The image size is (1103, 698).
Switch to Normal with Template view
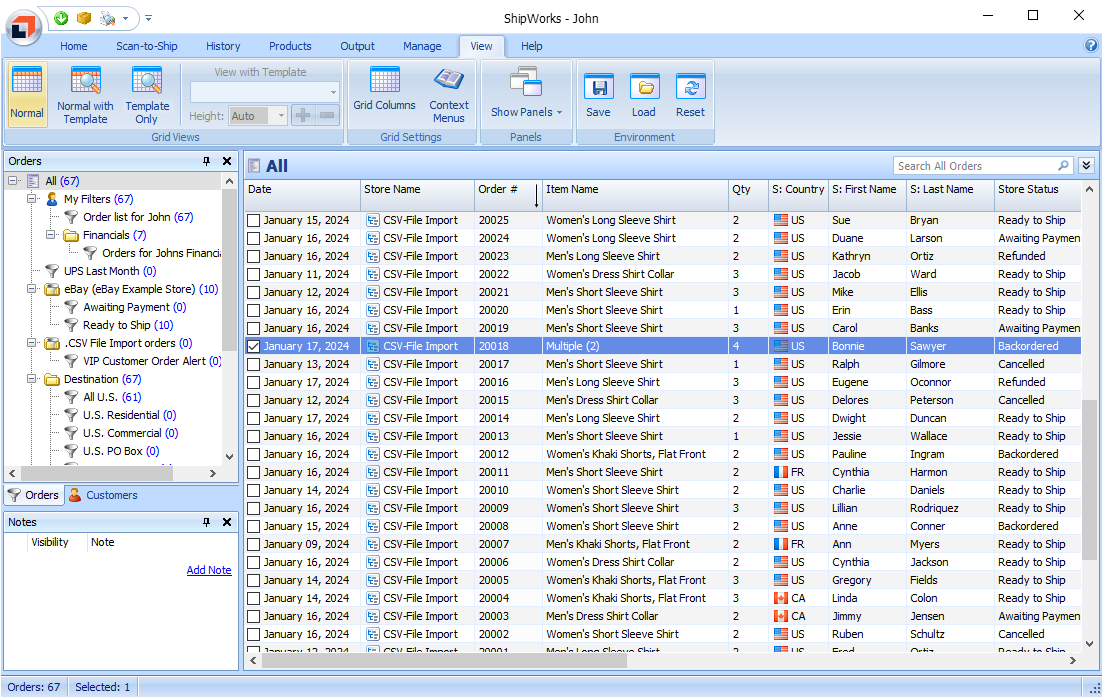[85, 94]
